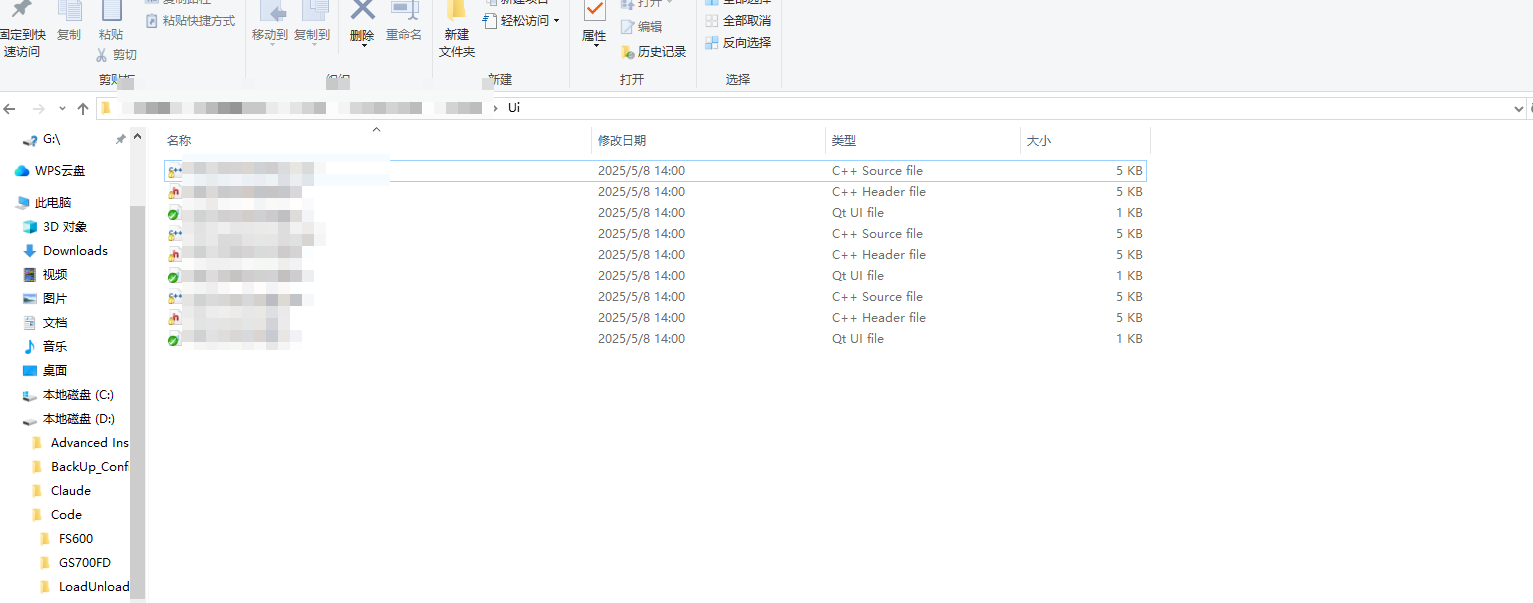Viewport: 1533px width, 603px height.
Task: Open the 轻松访问 dropdown
Action: [522, 20]
